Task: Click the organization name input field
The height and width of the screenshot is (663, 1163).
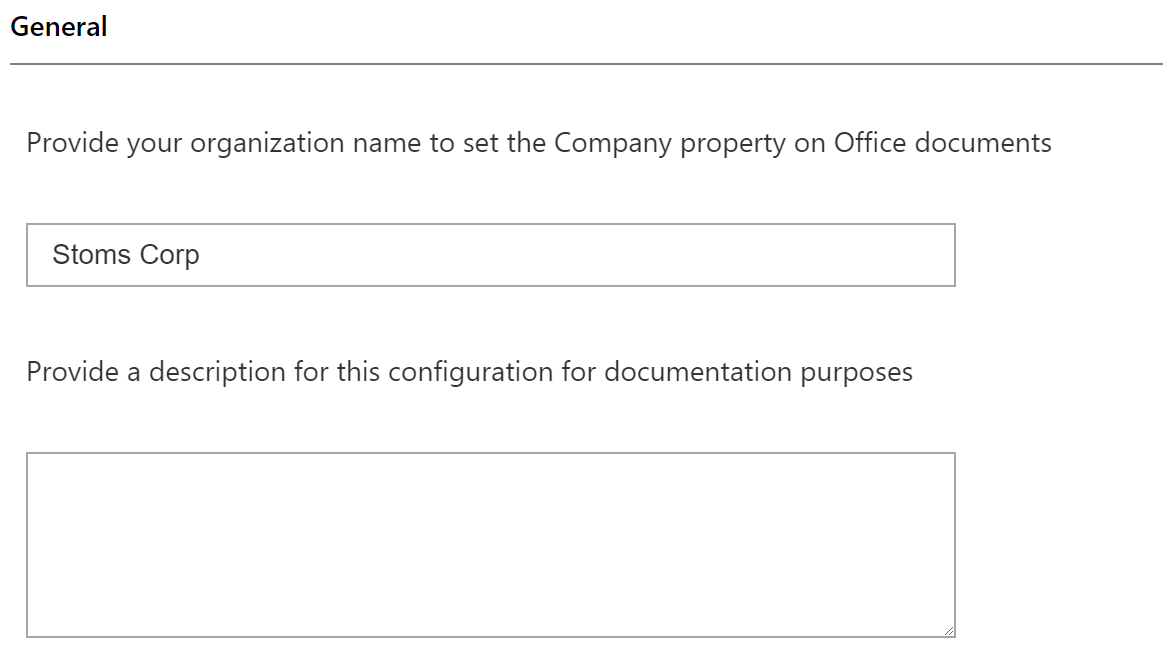Action: coord(490,255)
